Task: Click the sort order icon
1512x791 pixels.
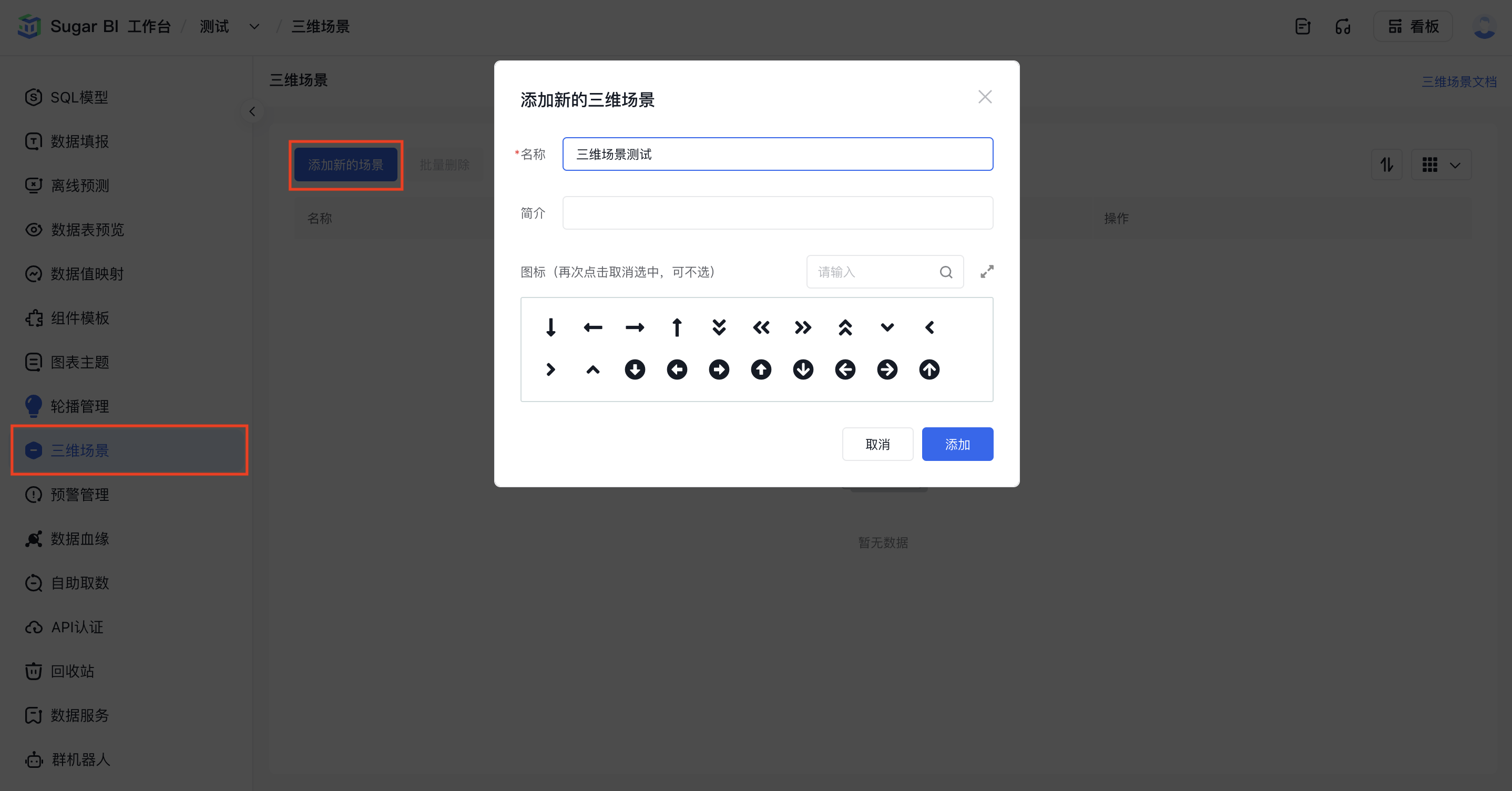Action: click(x=1386, y=165)
